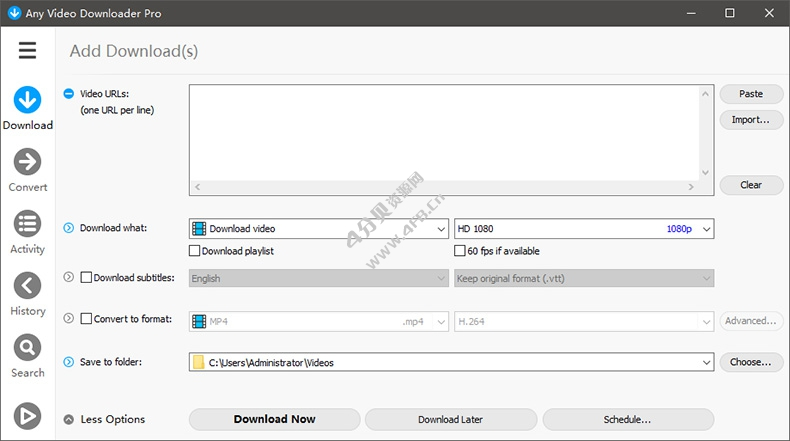
Task: Select the Download sidebar icon
Action: click(27, 100)
